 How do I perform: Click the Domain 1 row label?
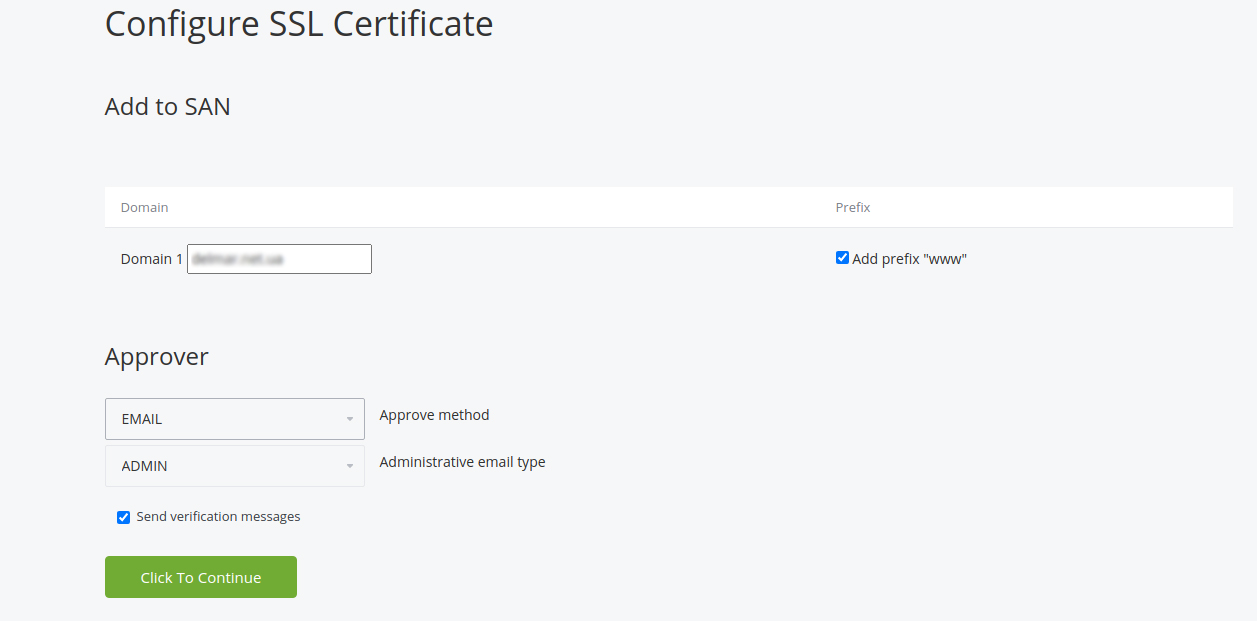(x=151, y=258)
